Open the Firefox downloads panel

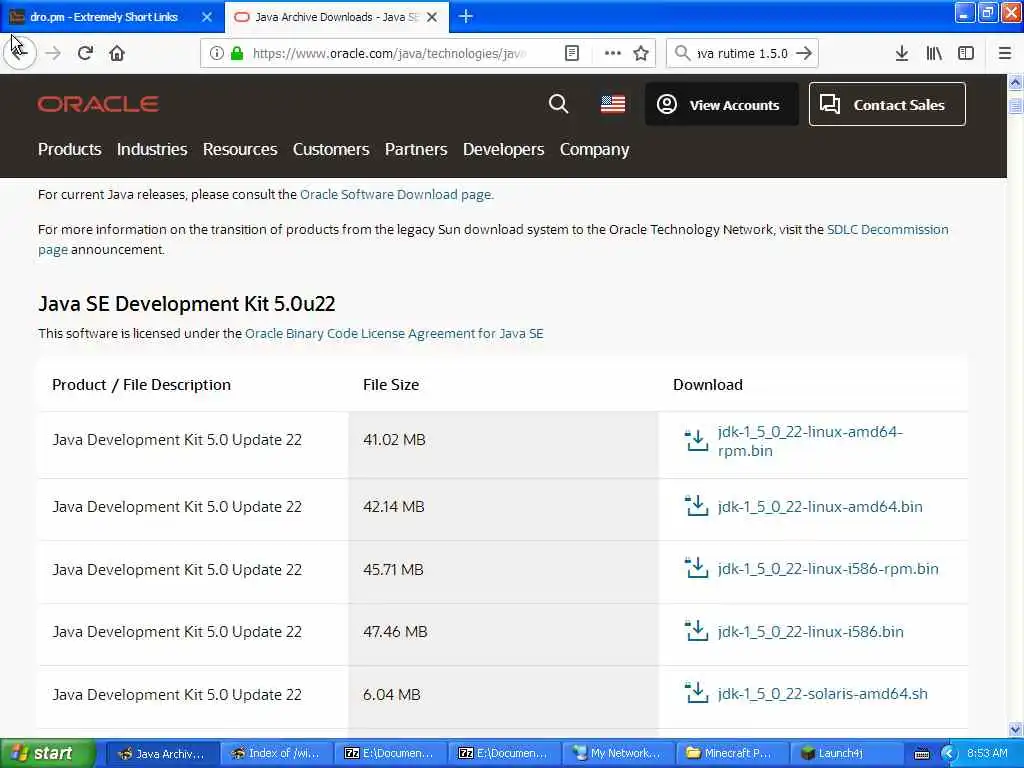click(x=901, y=53)
